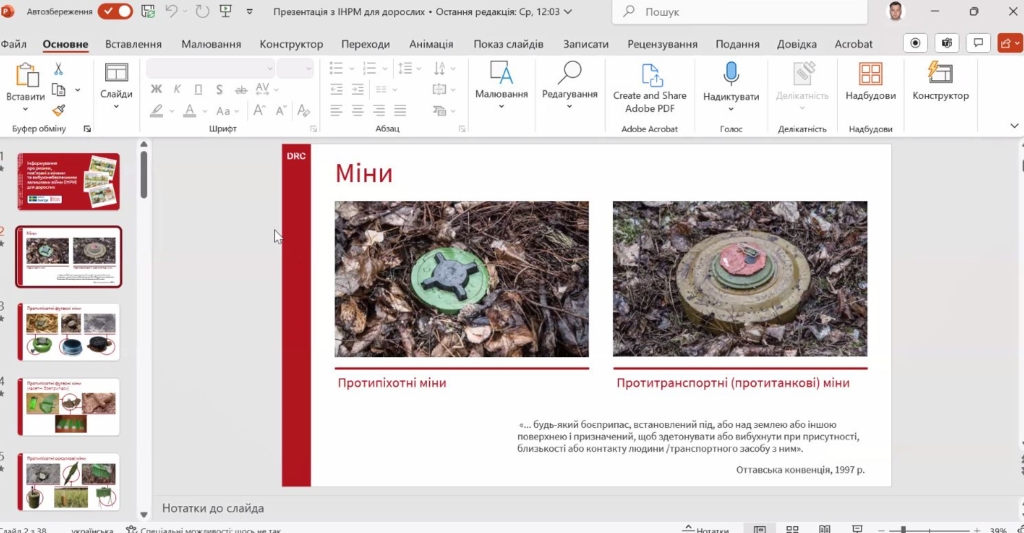Expand the Слайди dropdown
The width and height of the screenshot is (1024, 533).
[116, 107]
